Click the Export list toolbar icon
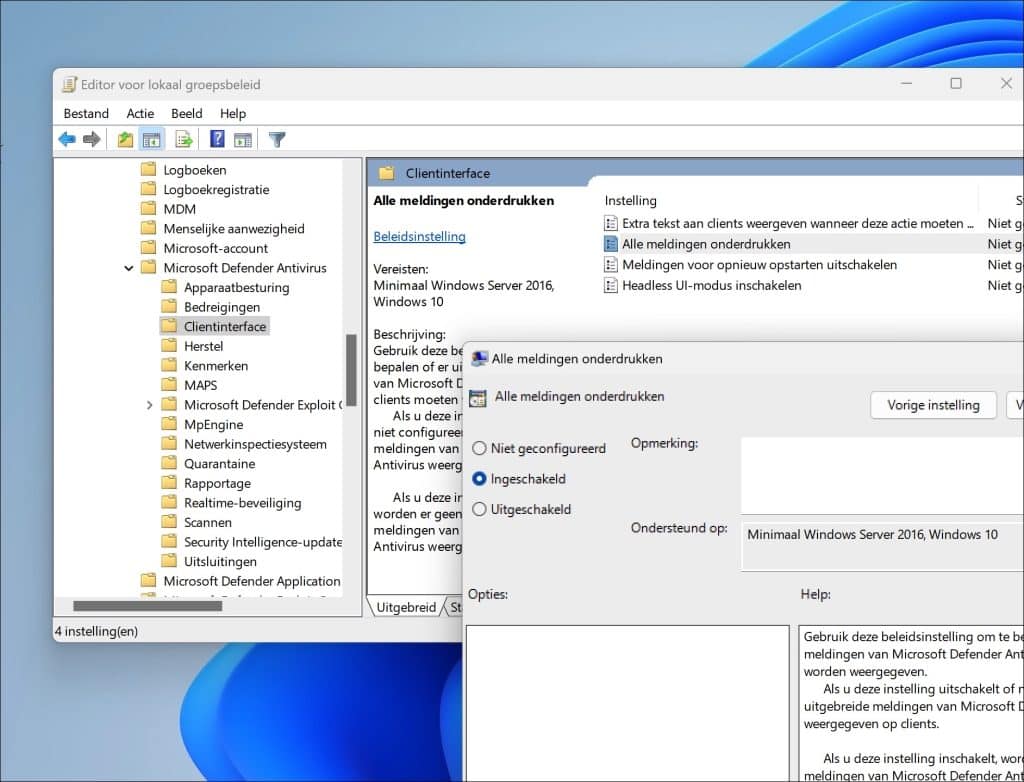 click(x=184, y=139)
